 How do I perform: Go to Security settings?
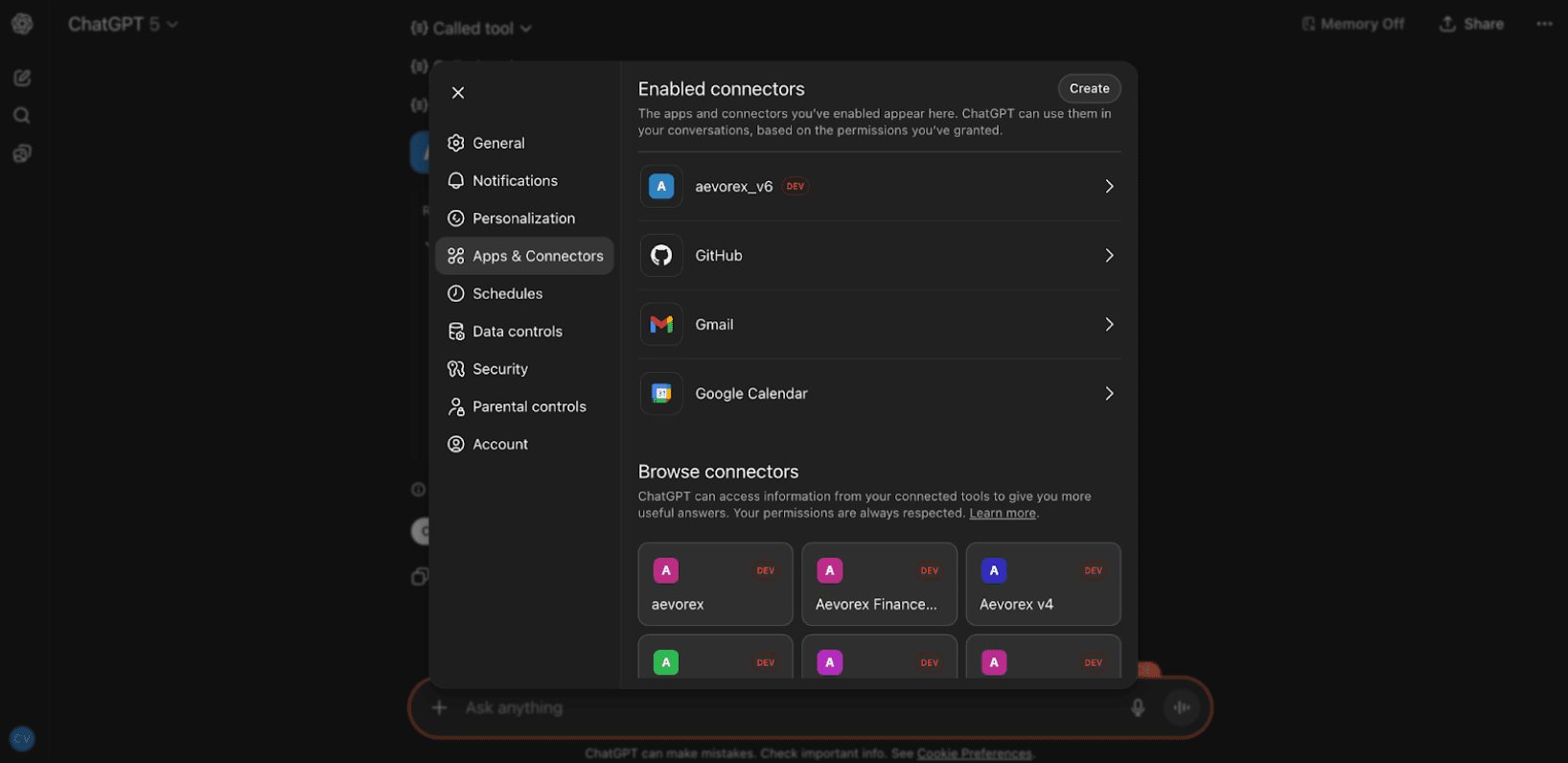click(524, 369)
